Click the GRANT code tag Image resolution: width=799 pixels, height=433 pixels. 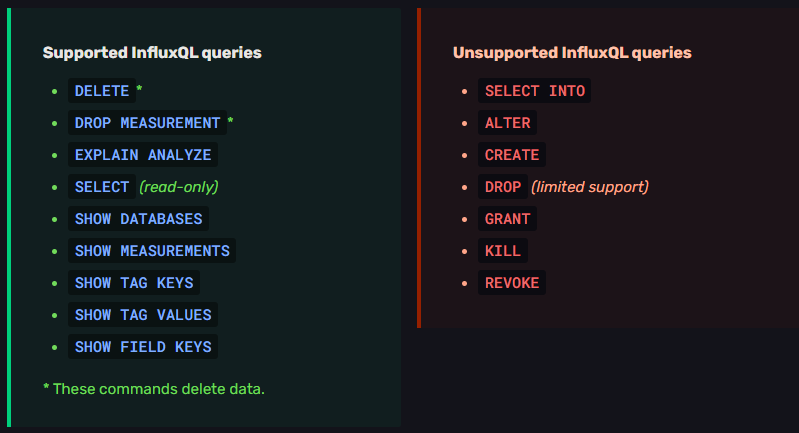507,219
